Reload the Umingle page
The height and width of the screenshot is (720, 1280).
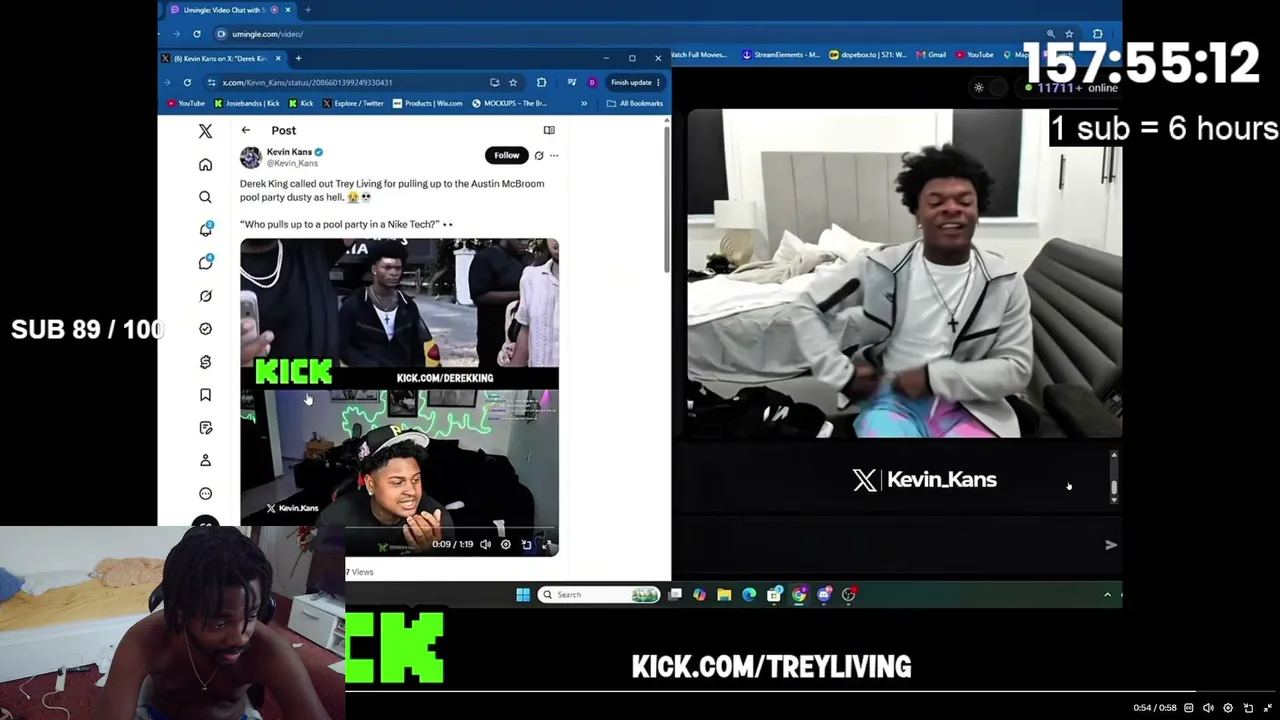[x=197, y=34]
